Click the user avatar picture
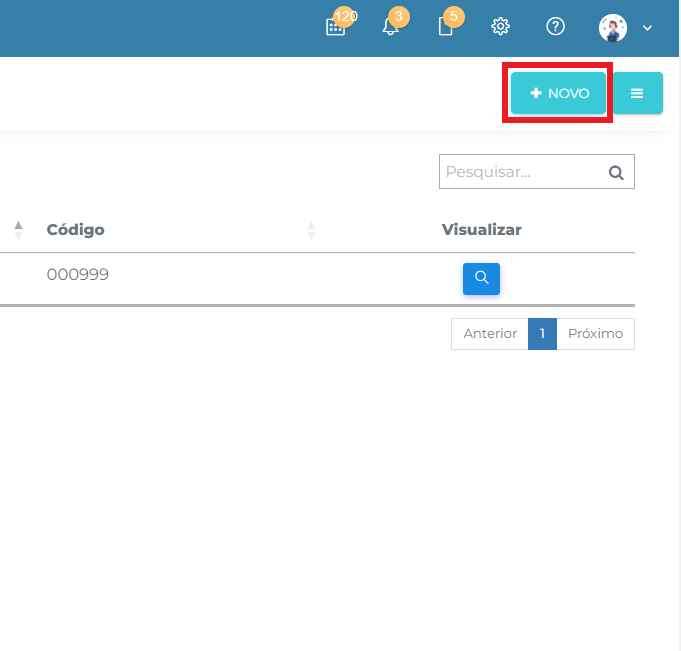681x651 pixels. click(612, 28)
